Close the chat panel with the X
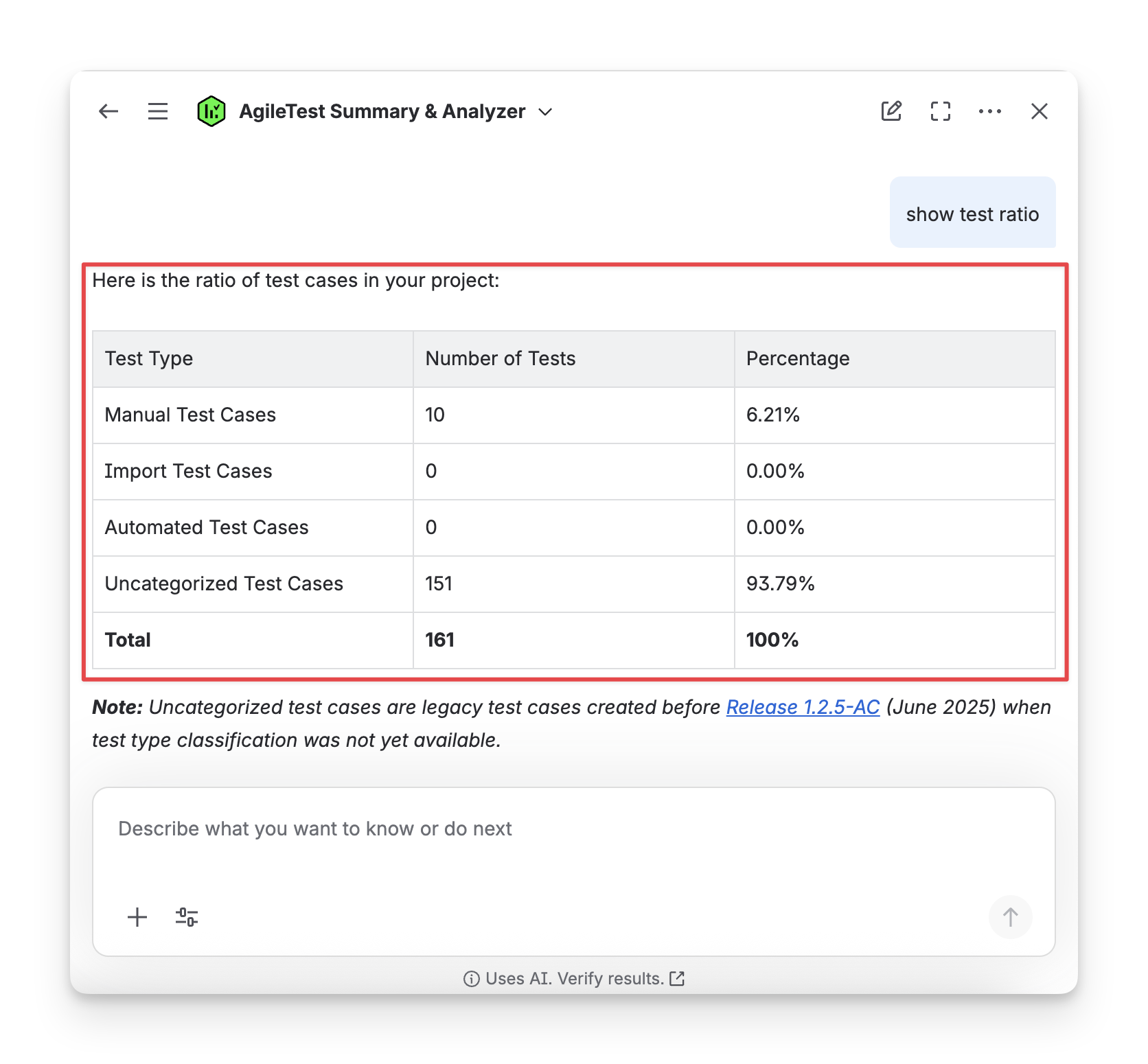 [x=1039, y=111]
